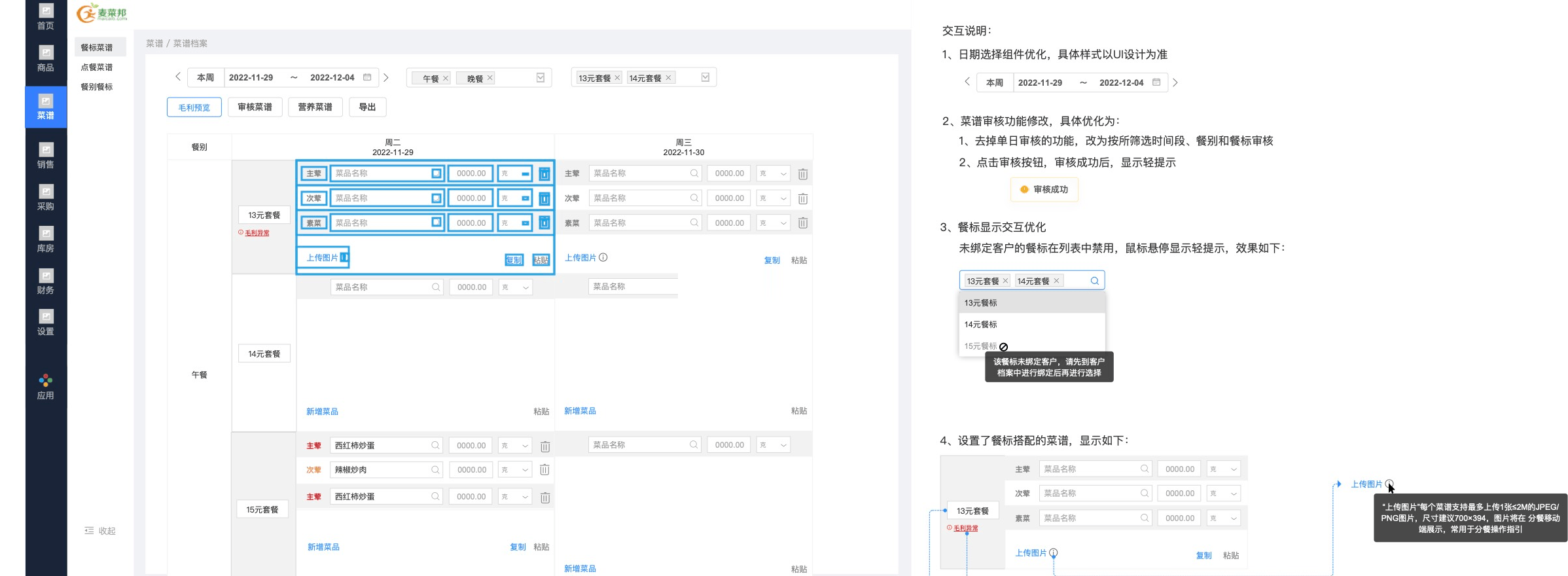Click 周三 主荤 price field
Screen dimensions: 1568x576
(729, 173)
